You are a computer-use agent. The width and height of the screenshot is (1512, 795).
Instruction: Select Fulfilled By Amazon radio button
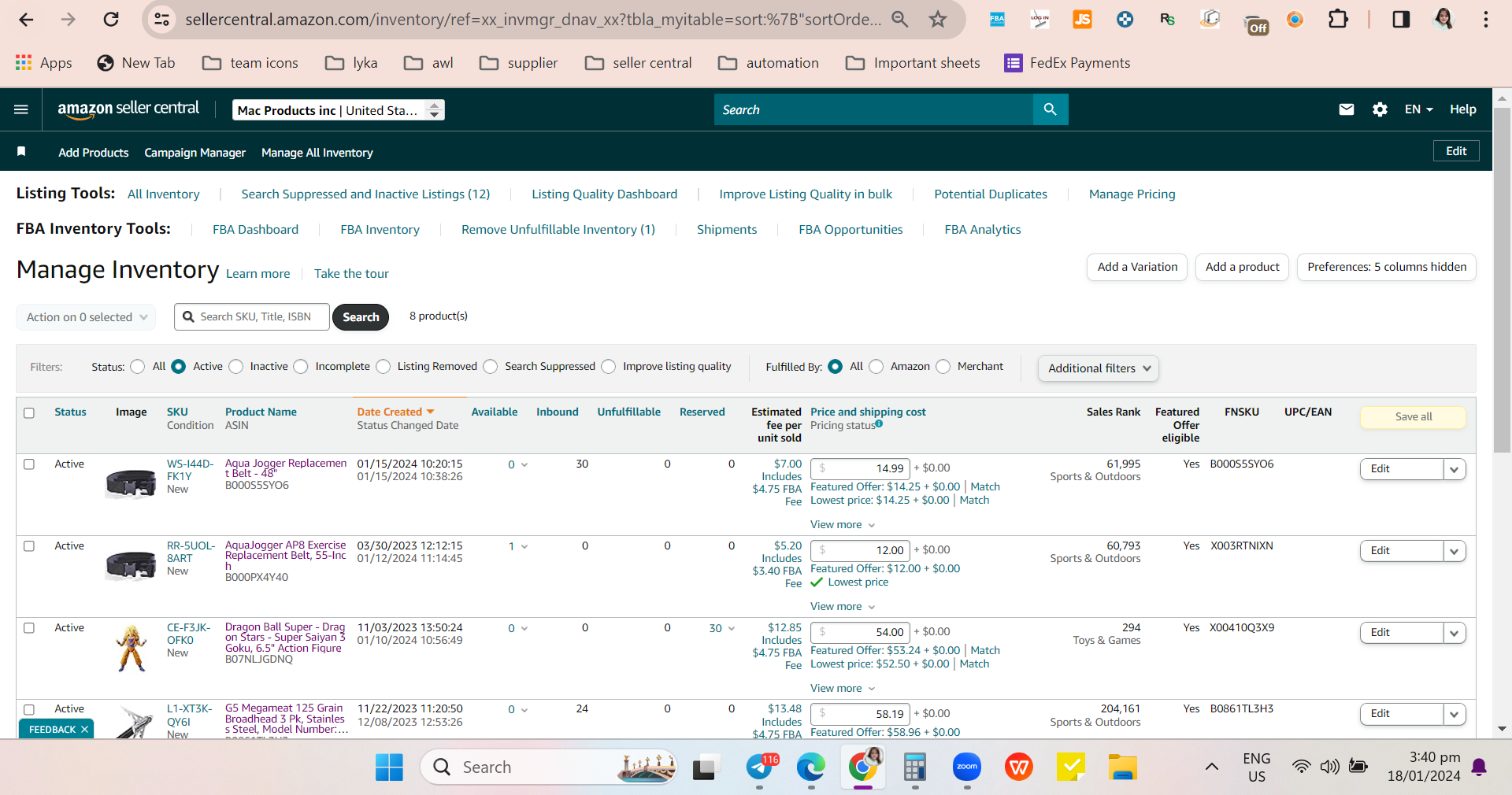(876, 367)
